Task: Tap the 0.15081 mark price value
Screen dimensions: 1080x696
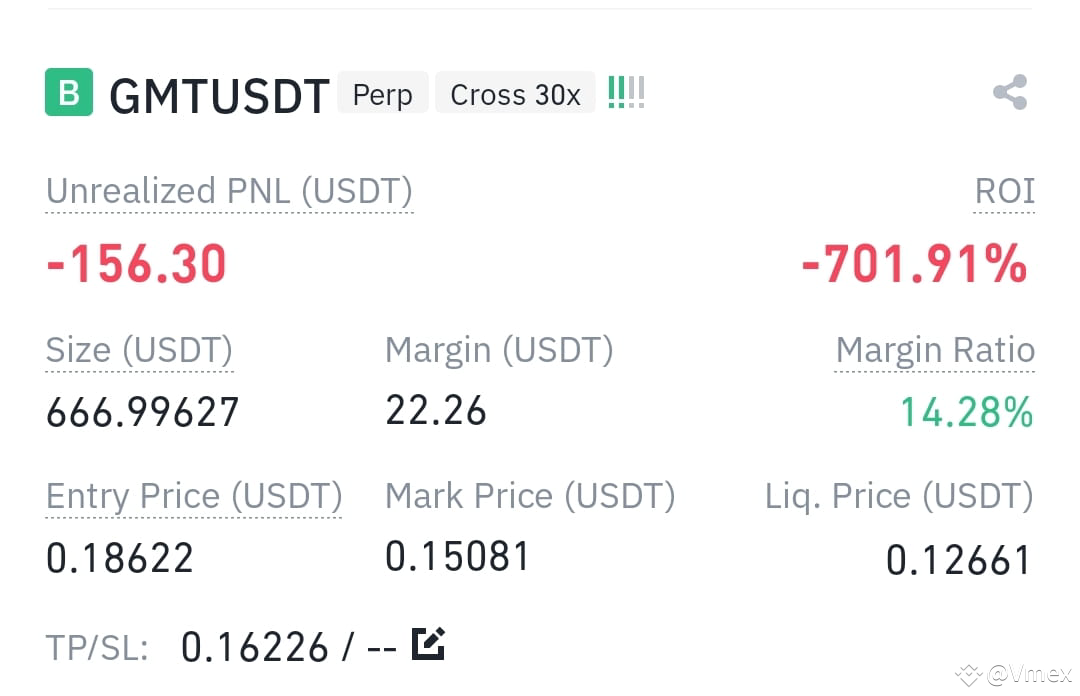Action: (x=457, y=557)
